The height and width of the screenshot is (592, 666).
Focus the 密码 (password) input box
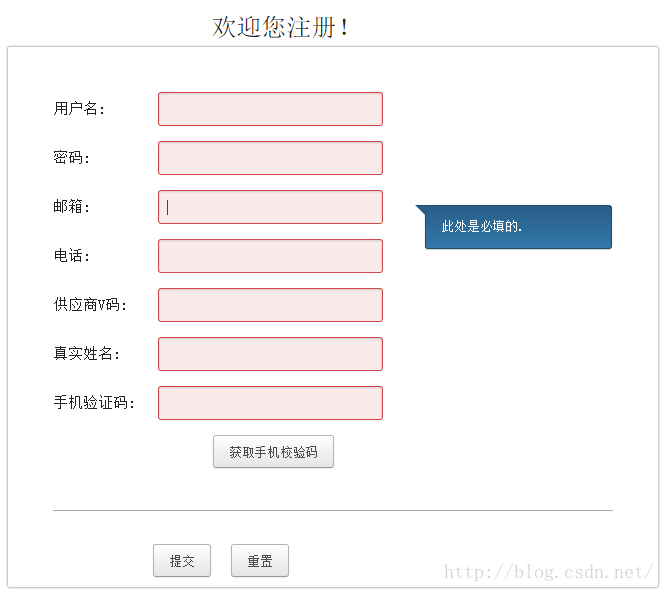coord(270,158)
